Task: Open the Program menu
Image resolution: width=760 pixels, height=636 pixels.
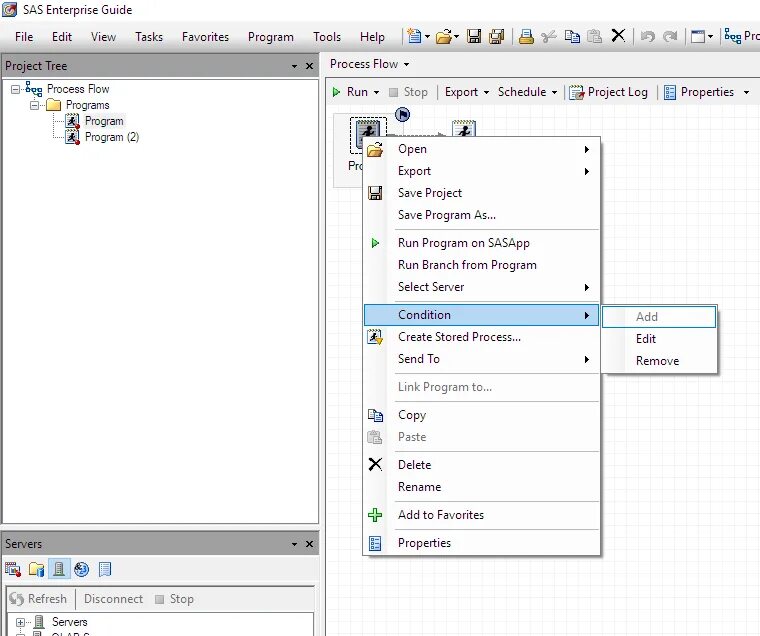Action: pos(270,37)
